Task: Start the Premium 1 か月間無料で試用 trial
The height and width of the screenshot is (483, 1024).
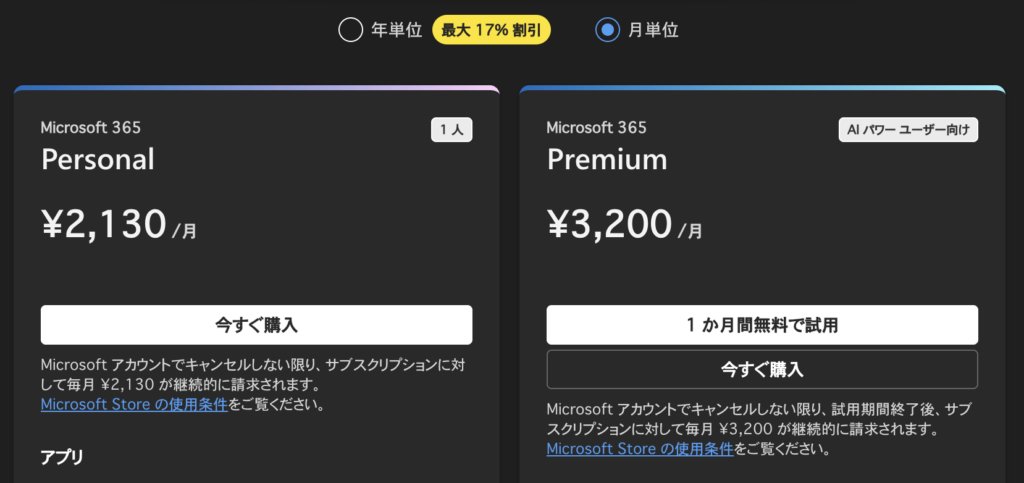Action: coord(762,325)
